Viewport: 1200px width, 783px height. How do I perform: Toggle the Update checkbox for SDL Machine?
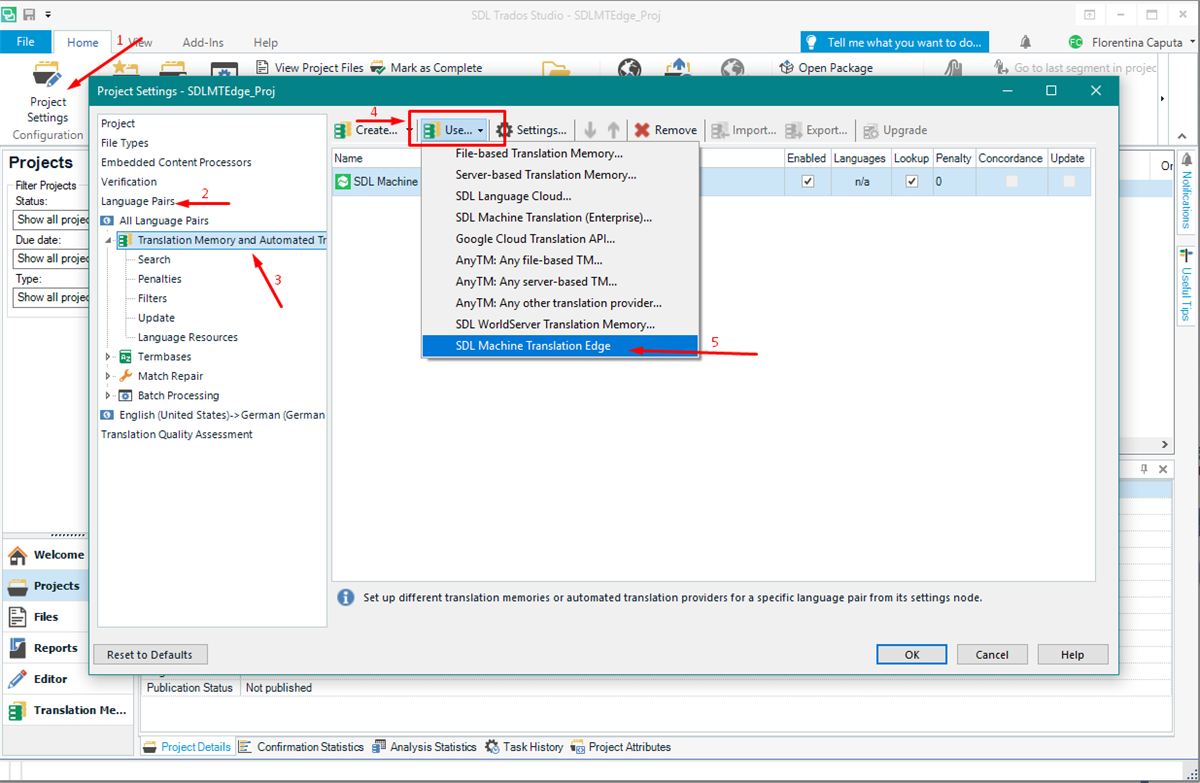(1069, 182)
